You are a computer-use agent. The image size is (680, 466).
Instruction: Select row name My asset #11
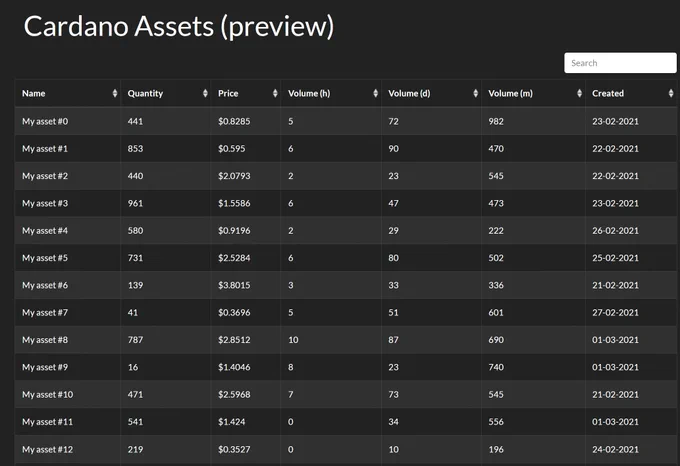[x=48, y=422]
